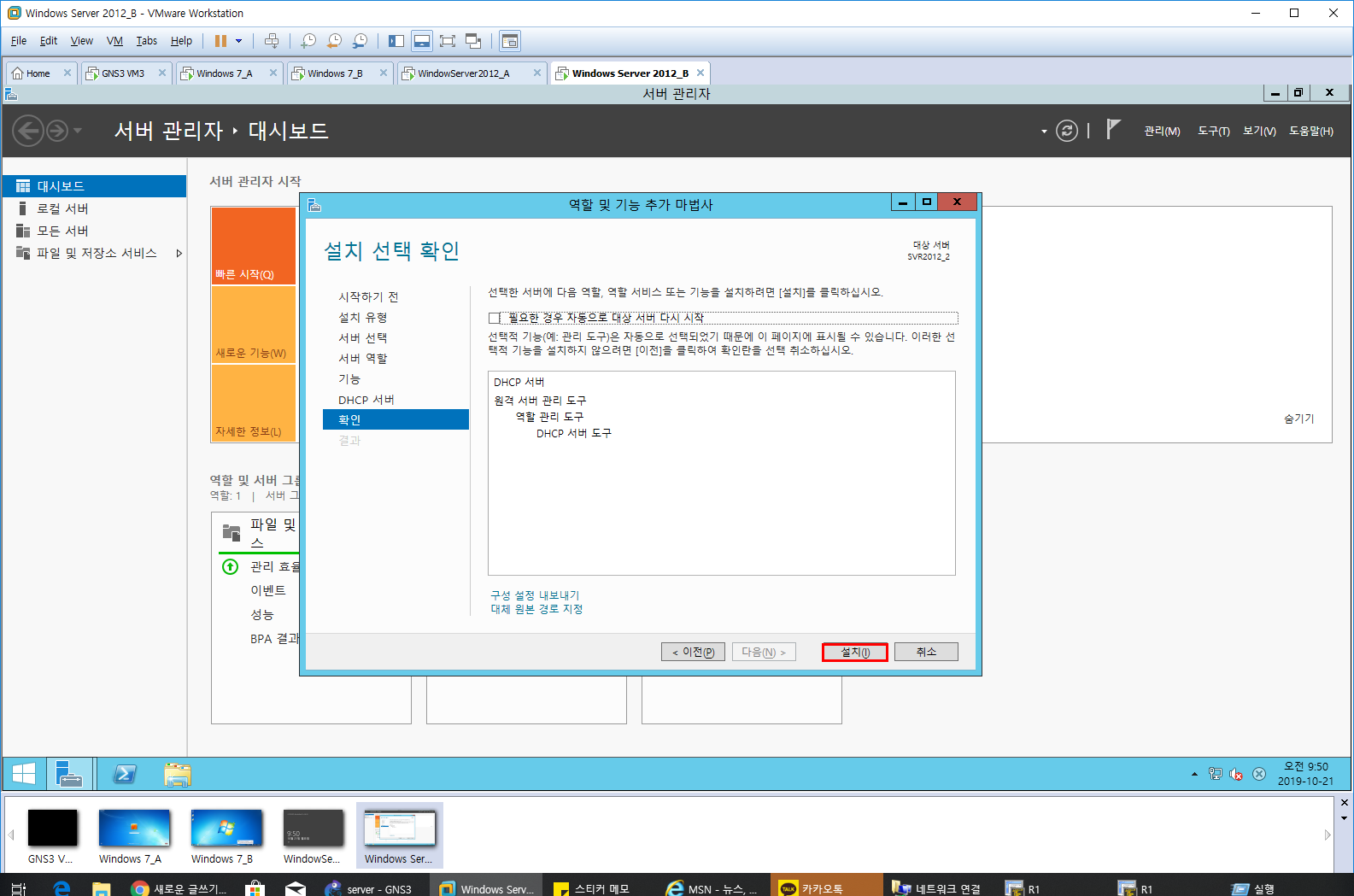Open the power options dropdown arrow

click(239, 41)
